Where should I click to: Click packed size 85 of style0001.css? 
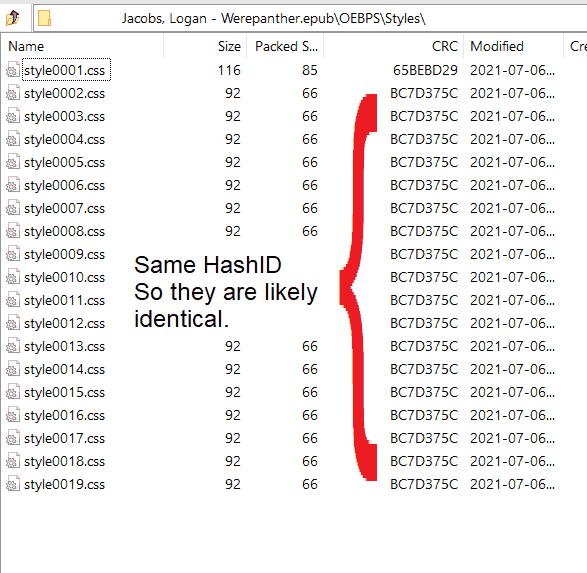310,70
